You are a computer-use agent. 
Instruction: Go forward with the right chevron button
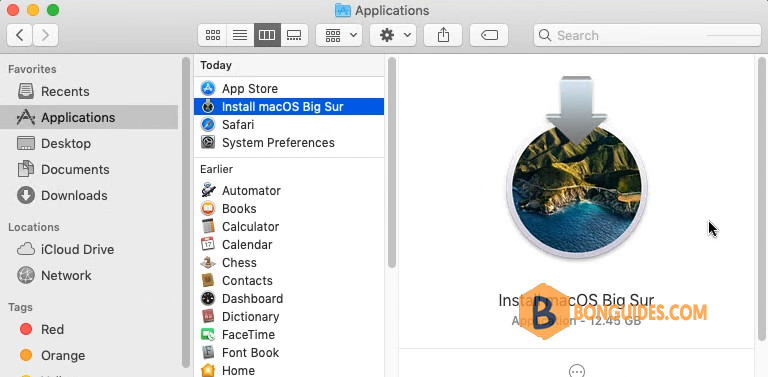click(46, 35)
